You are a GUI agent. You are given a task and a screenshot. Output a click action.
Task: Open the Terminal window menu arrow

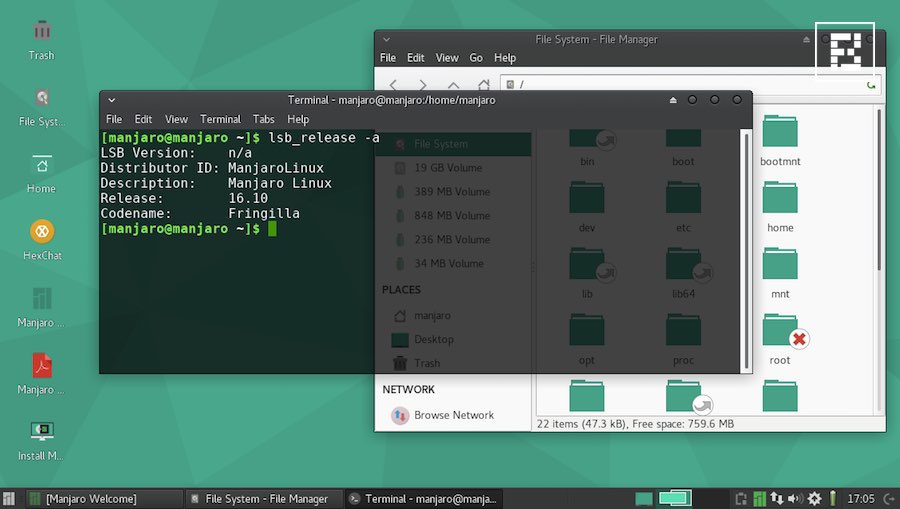coord(111,100)
